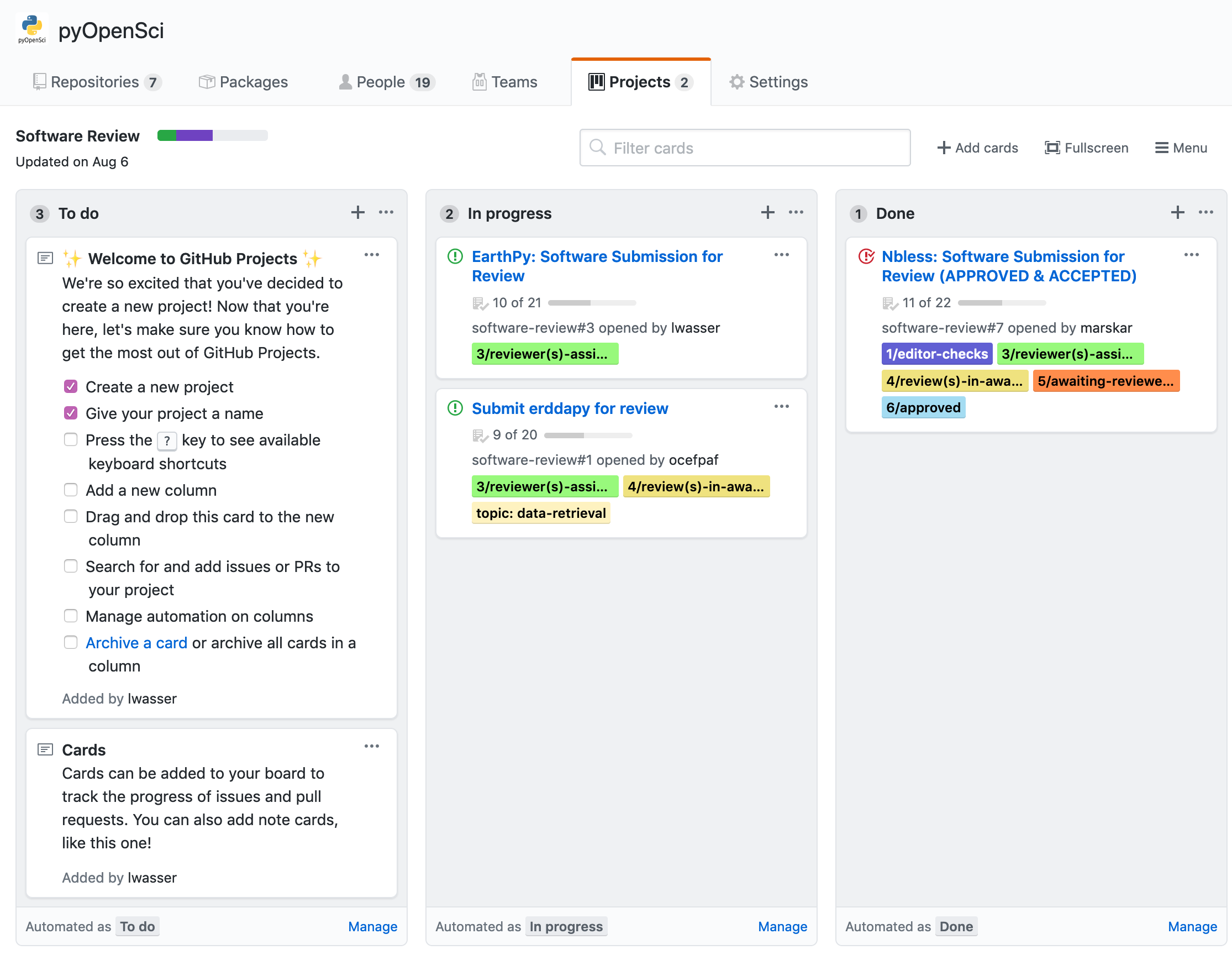Check Drag and drop this card task
Screen dimensions: 1232x955
tap(71, 516)
